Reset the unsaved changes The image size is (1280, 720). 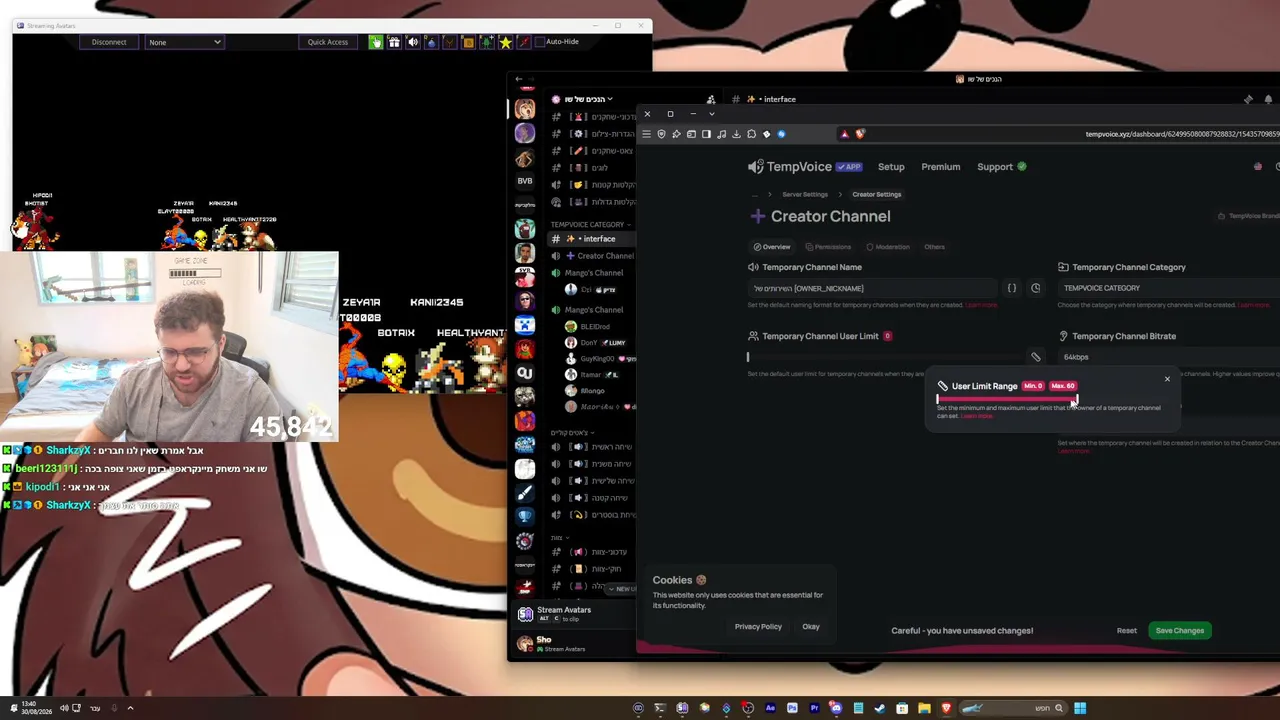point(1126,631)
